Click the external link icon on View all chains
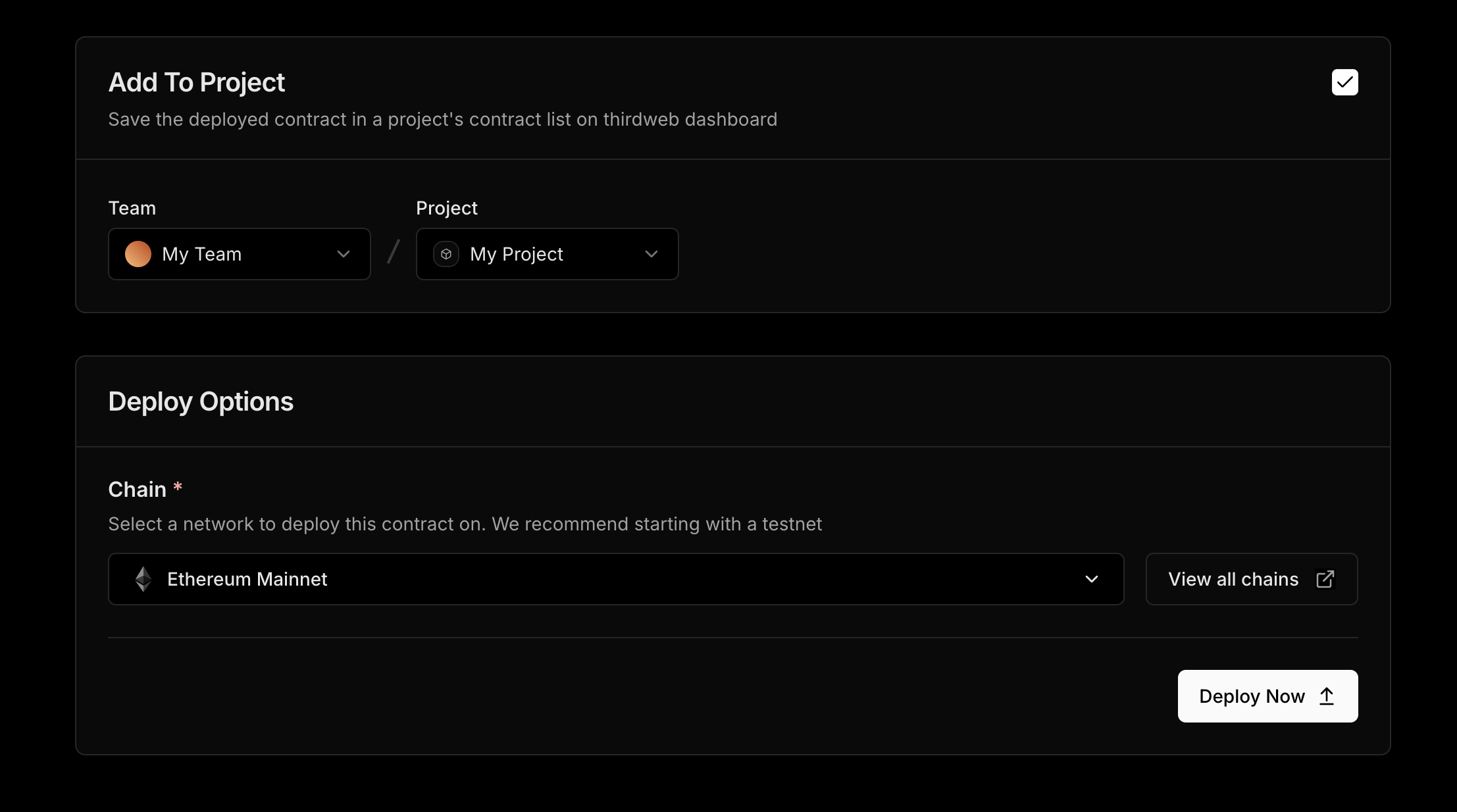The image size is (1457, 812). click(x=1325, y=579)
